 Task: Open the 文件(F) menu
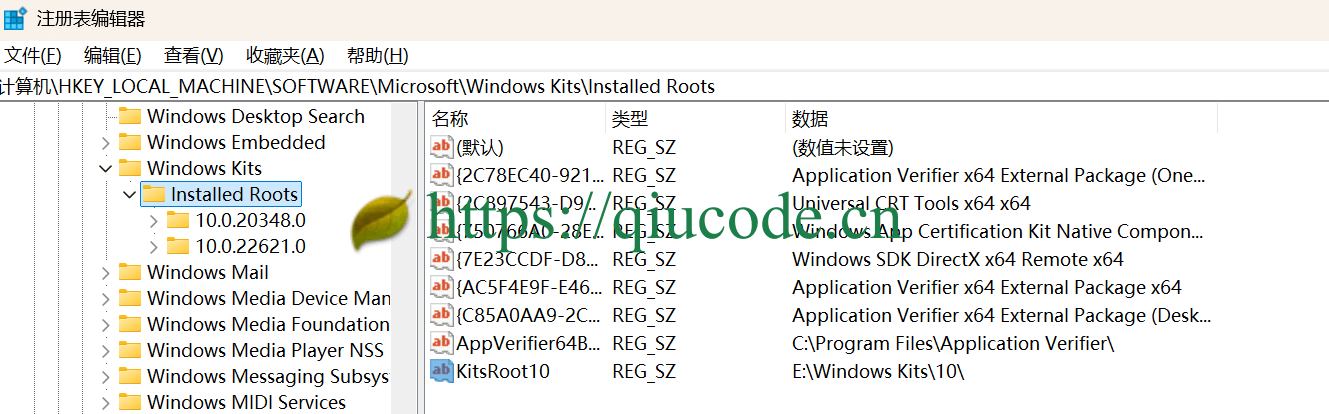tap(33, 56)
